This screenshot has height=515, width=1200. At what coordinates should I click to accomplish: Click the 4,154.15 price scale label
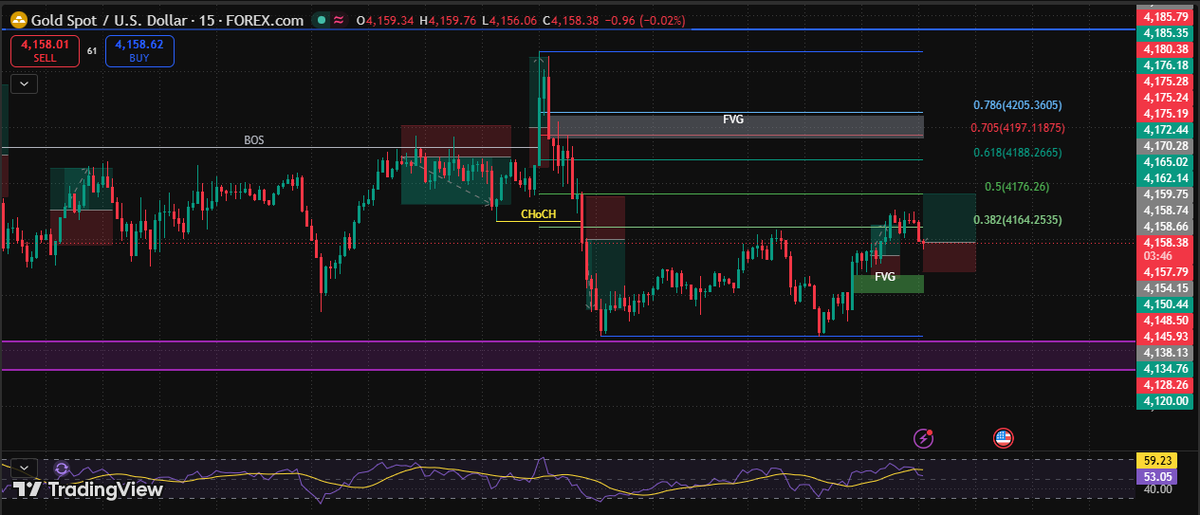coord(1163,288)
